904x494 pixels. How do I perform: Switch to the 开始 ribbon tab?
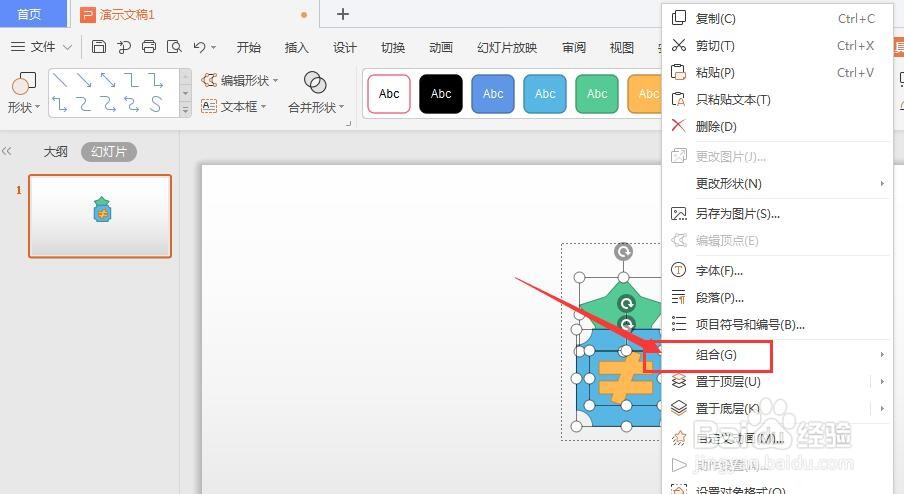pyautogui.click(x=248, y=47)
